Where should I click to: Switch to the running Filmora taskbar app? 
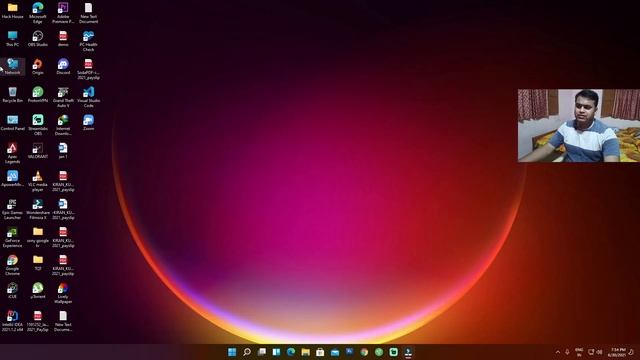tap(408, 352)
